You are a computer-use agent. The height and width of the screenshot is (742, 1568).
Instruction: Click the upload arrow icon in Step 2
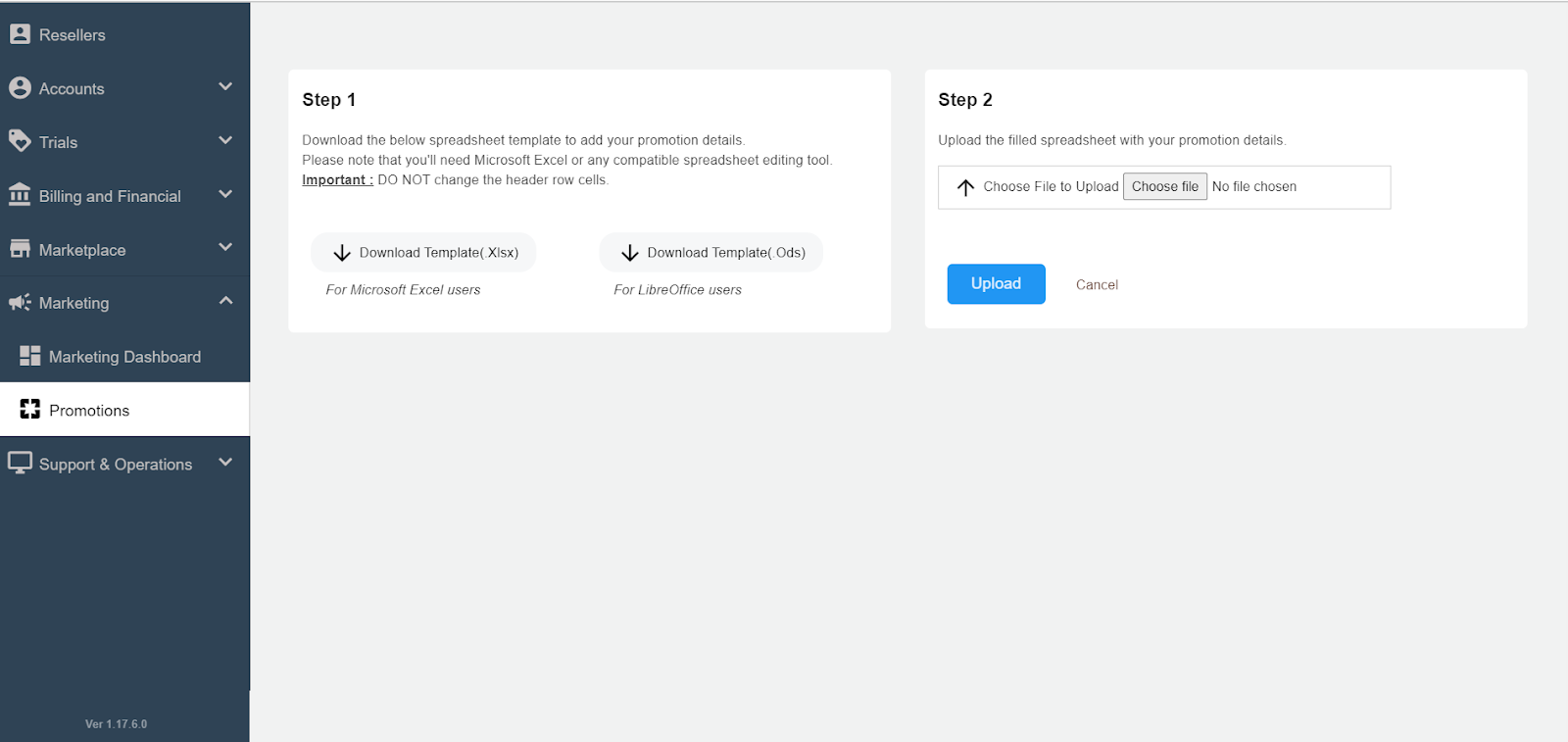click(965, 187)
